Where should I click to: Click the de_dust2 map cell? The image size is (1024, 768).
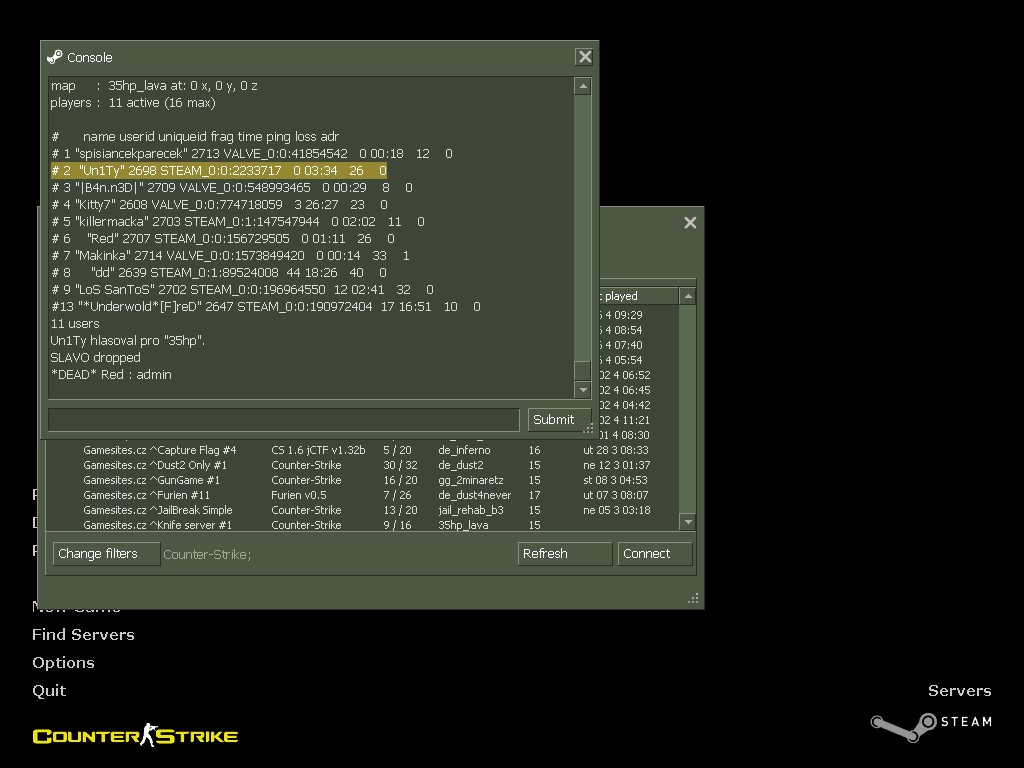(461, 465)
